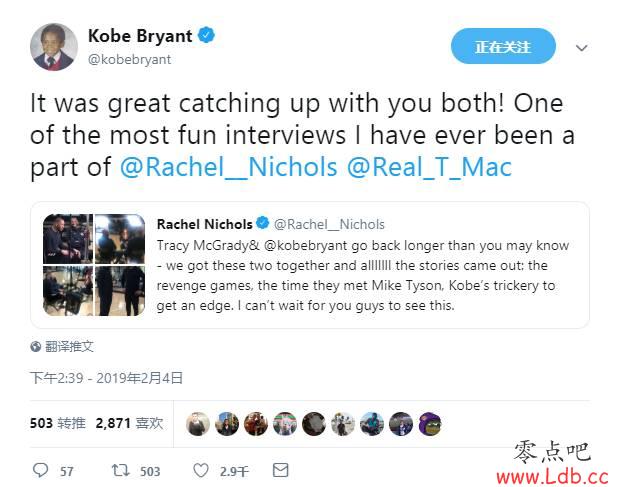Open the top-left quoted tweet photo
Screen dimensions: 618x487
[x=68, y=238]
